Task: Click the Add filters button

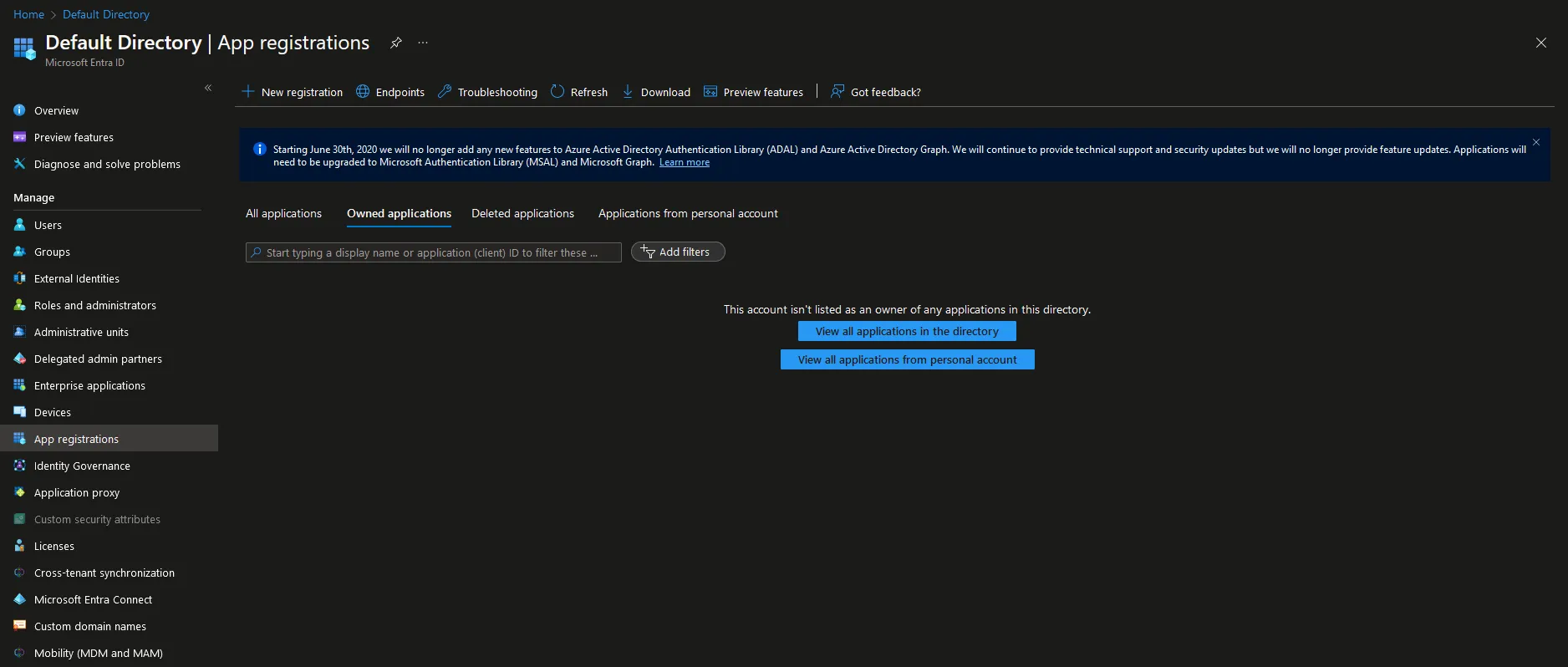Action: 678,252
